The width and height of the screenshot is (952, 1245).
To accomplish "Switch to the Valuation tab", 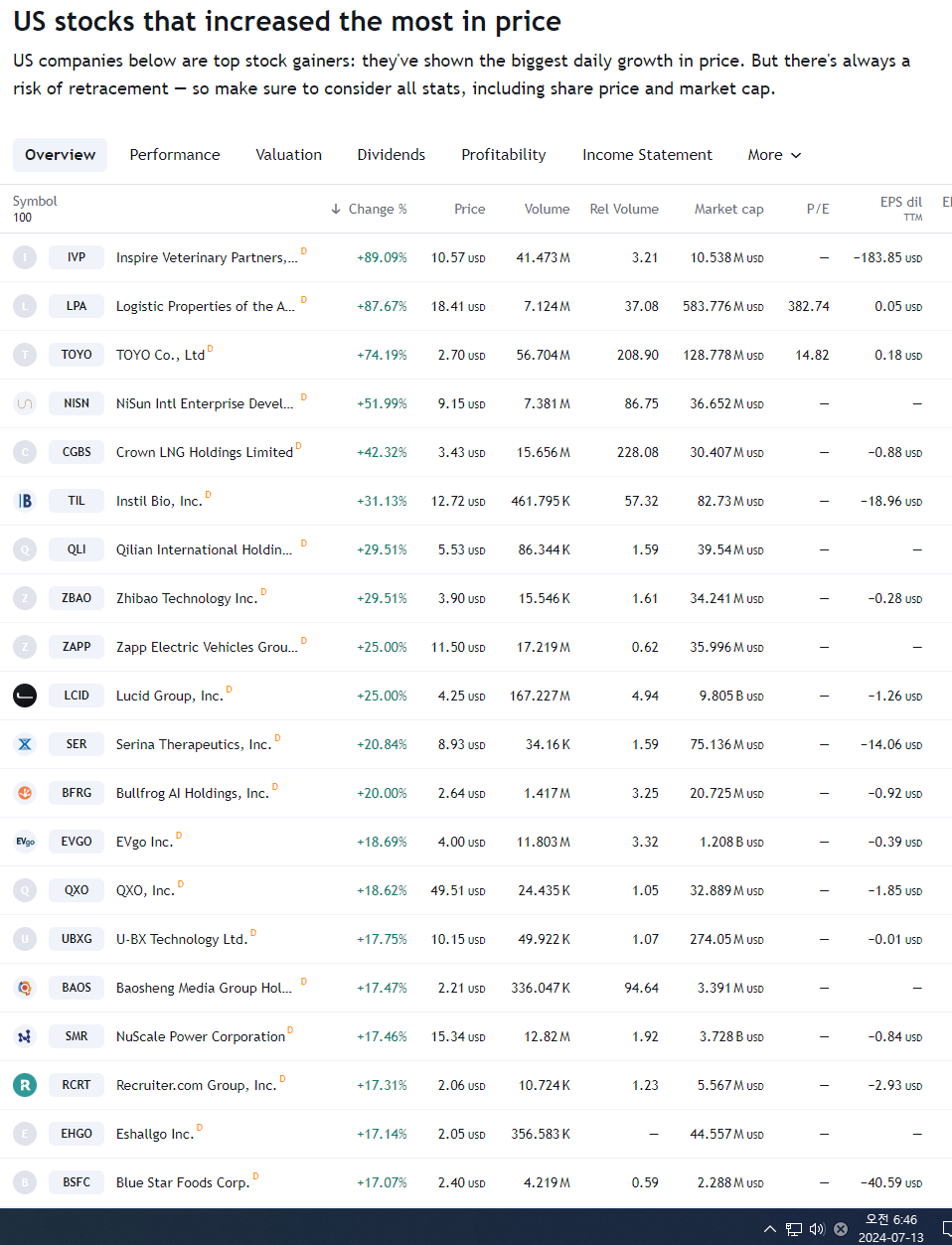I will (289, 155).
